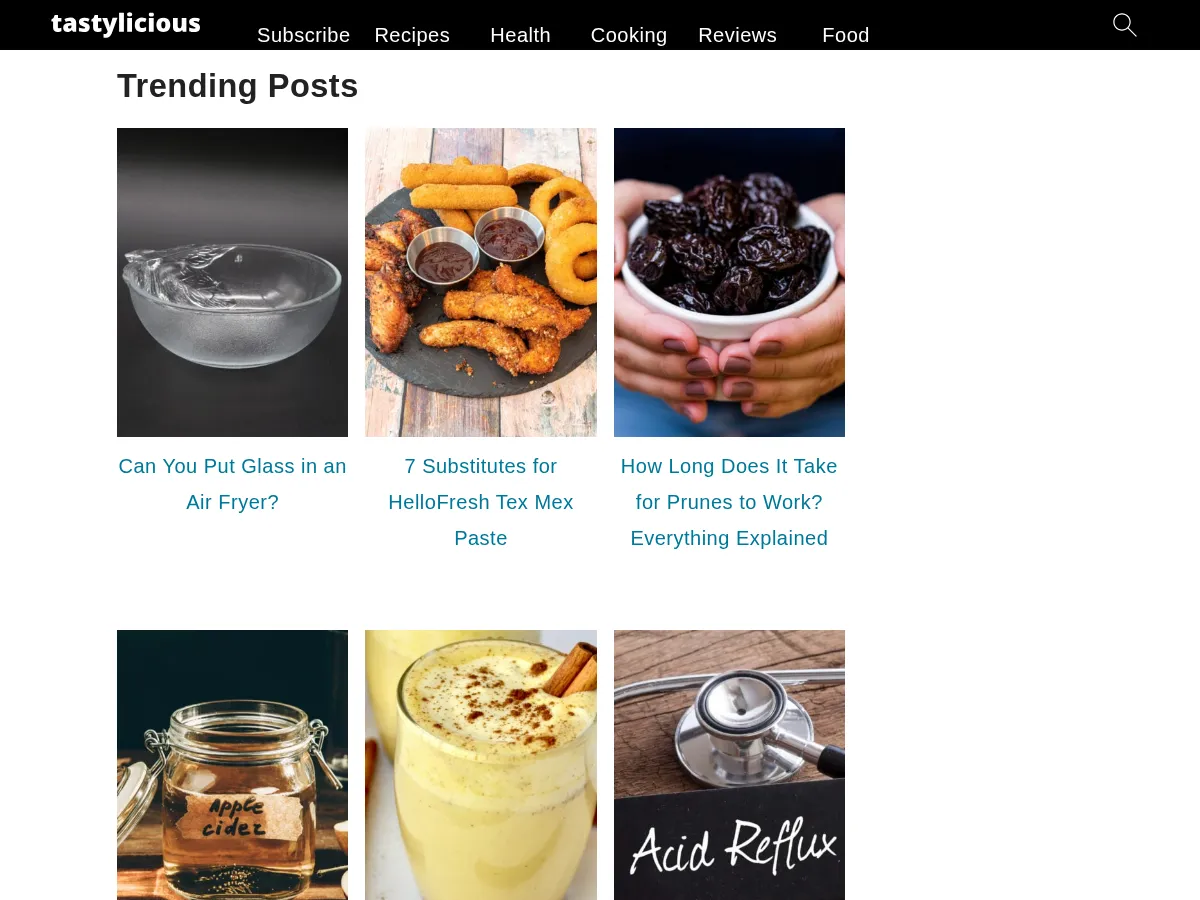Click the Trending Posts heading
1200x900 pixels.
click(x=237, y=86)
